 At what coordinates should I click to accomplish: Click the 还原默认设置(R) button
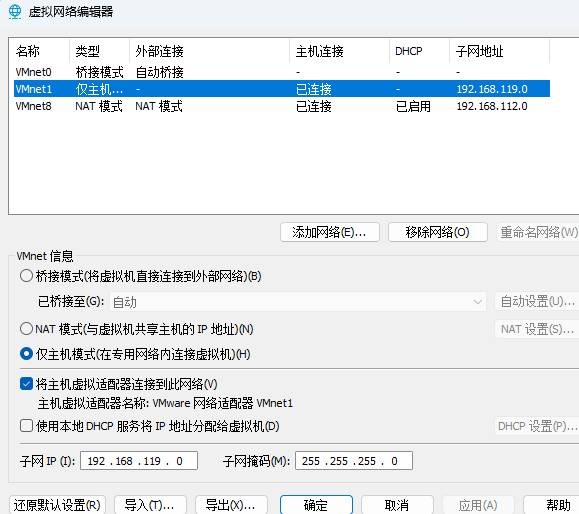pyautogui.click(x=57, y=505)
